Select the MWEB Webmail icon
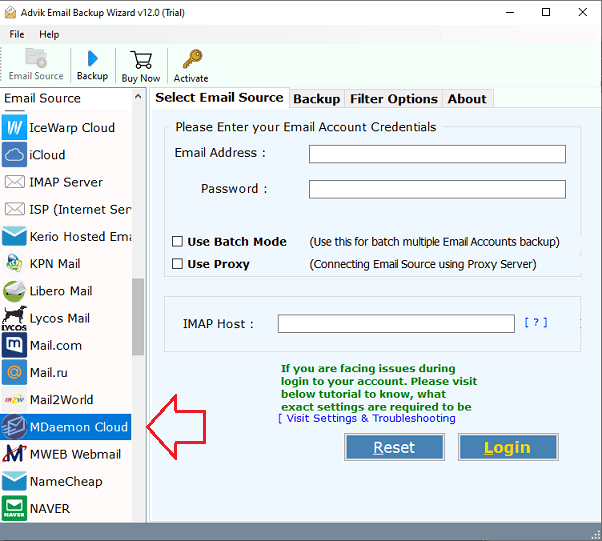The height and width of the screenshot is (541, 602). 14,454
